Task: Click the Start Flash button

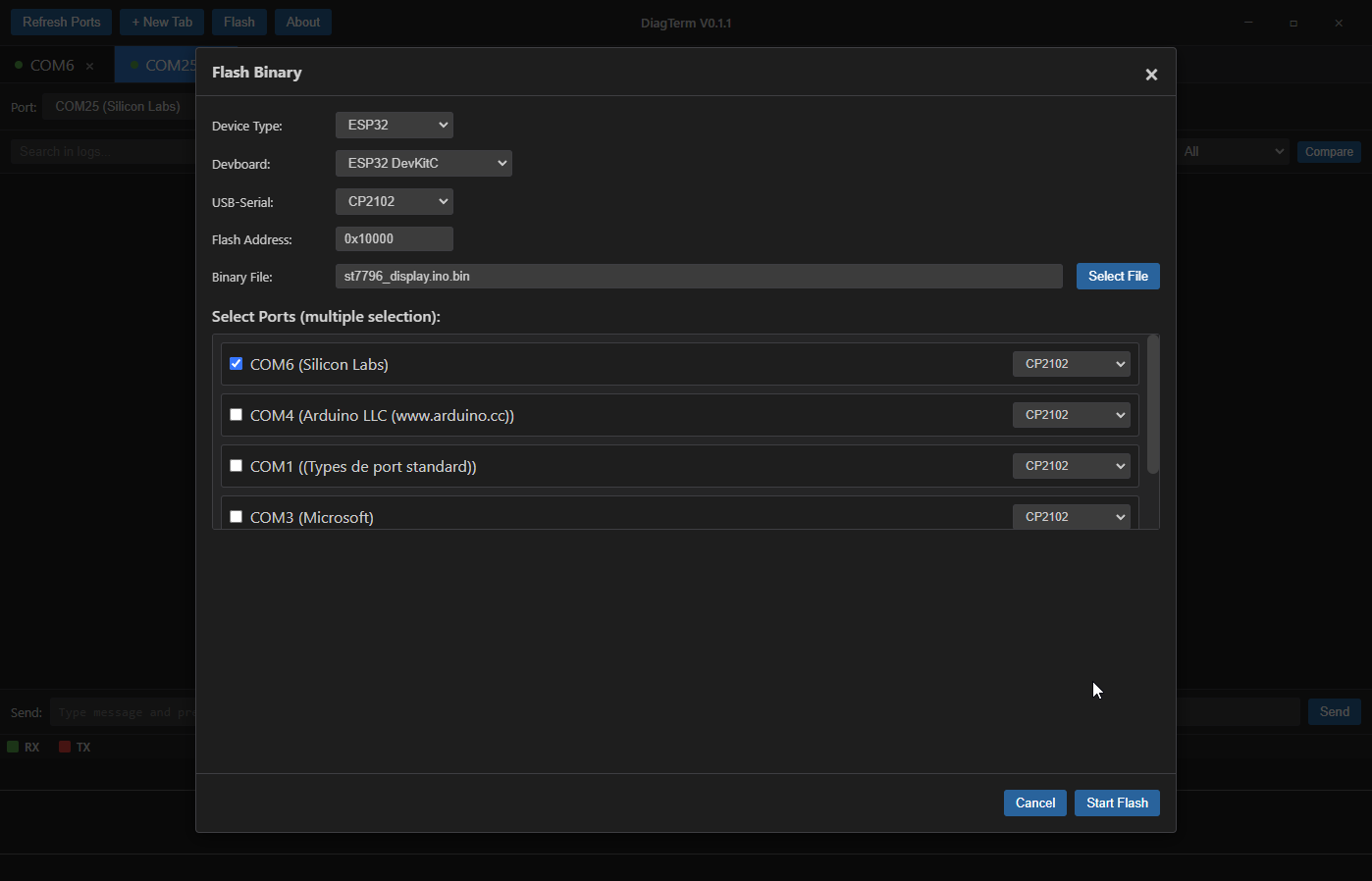Action: click(x=1117, y=803)
